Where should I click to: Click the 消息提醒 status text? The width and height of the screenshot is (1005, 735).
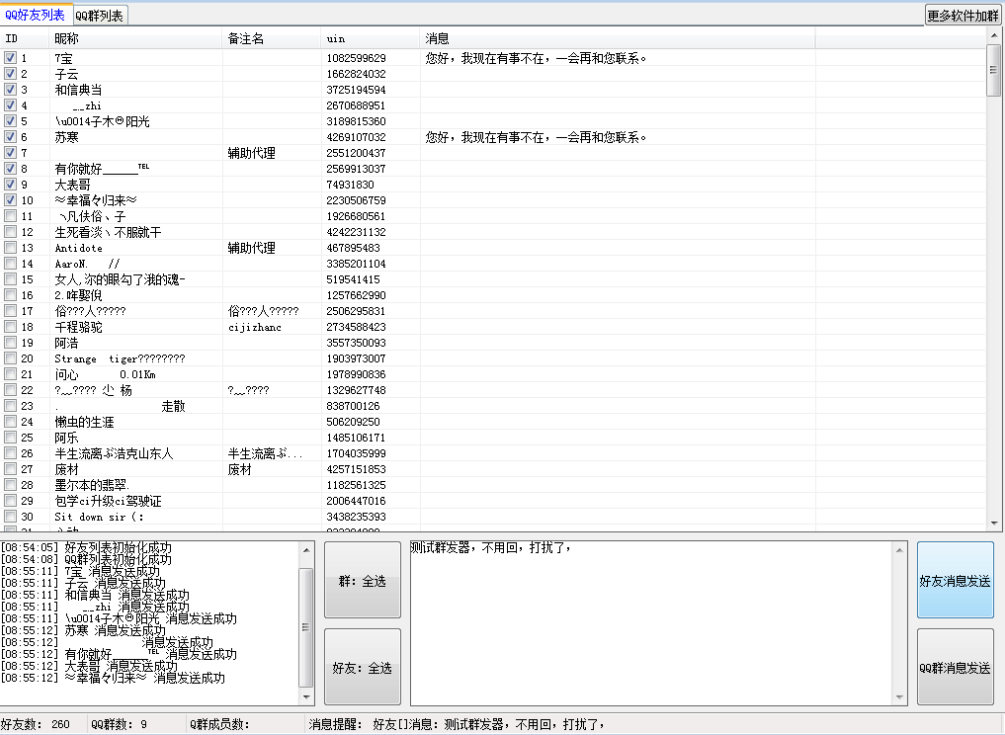[x=456, y=724]
